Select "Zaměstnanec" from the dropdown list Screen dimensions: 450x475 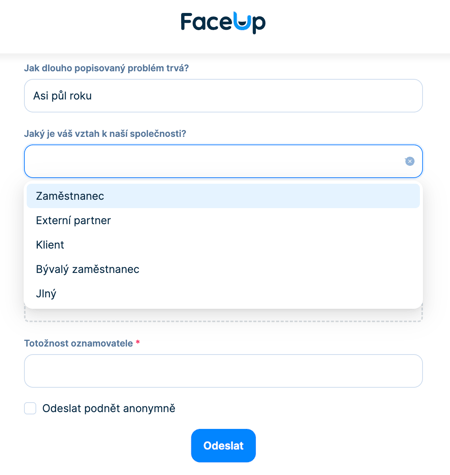[x=223, y=196]
